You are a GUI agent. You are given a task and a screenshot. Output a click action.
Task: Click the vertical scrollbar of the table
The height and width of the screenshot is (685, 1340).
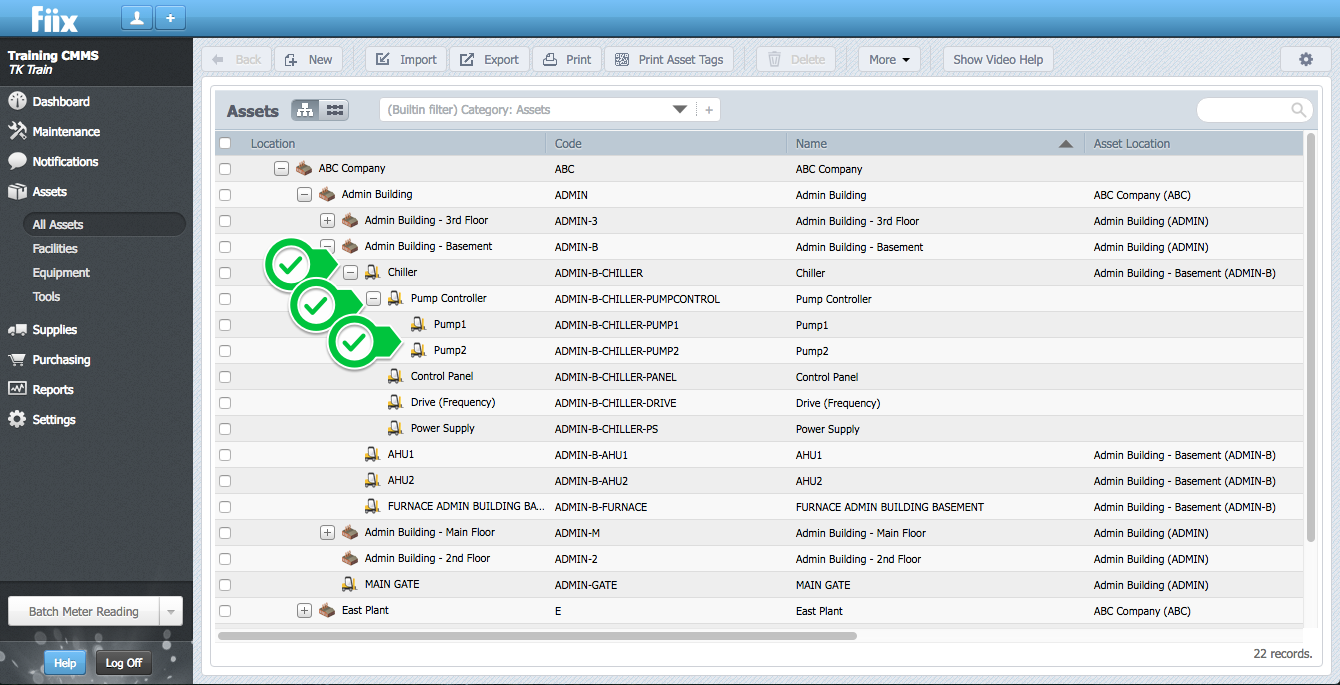1310,340
